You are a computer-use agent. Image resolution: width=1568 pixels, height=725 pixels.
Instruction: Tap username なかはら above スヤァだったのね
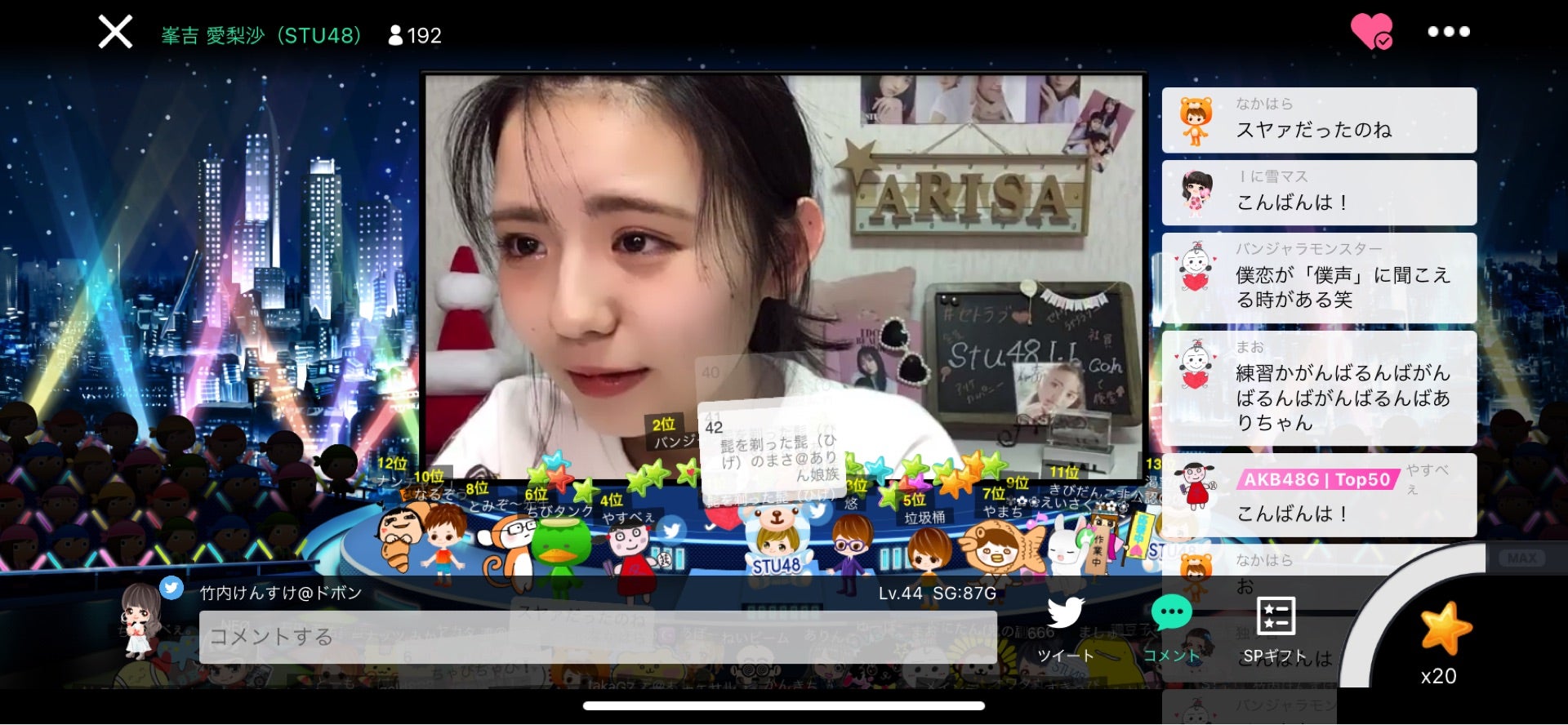click(1264, 104)
